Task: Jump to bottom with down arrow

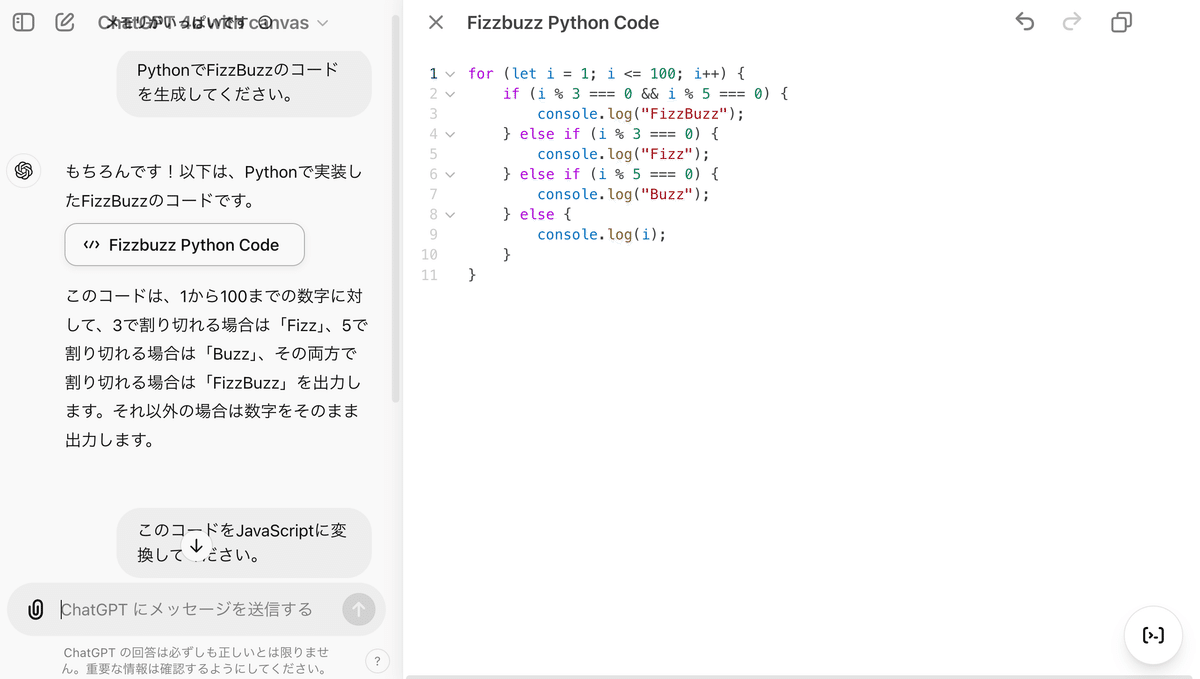Action: point(196,546)
